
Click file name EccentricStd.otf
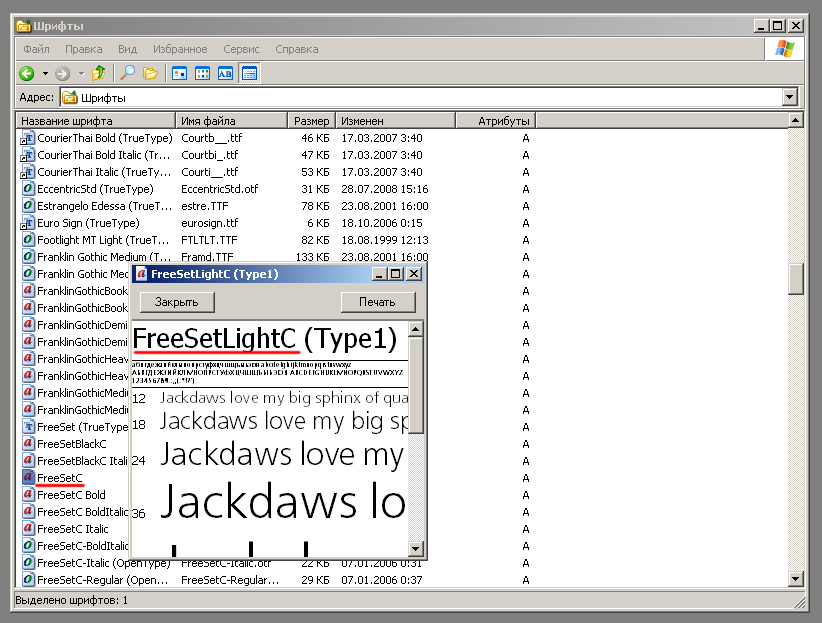[x=220, y=189]
